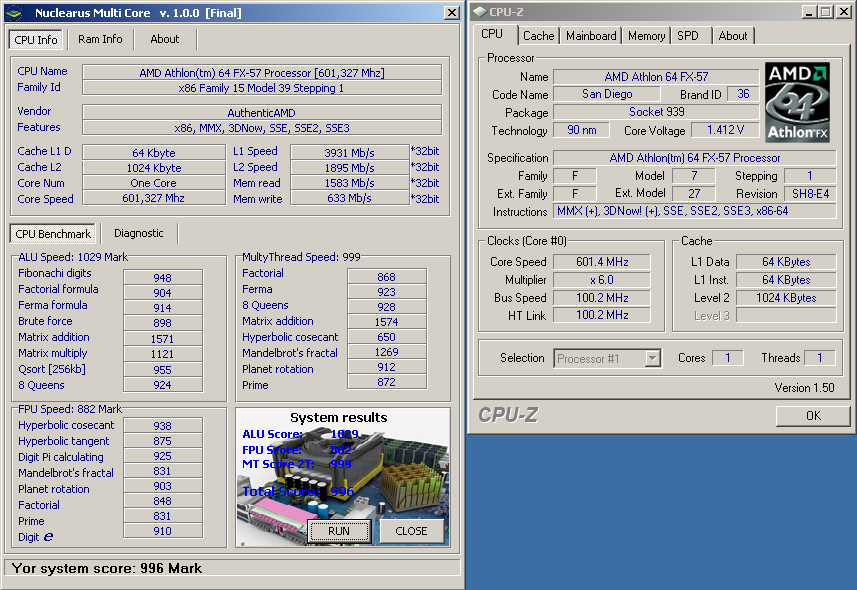The image size is (857, 590).
Task: Click the CPU-Z title bar icon
Action: pyautogui.click(x=481, y=12)
